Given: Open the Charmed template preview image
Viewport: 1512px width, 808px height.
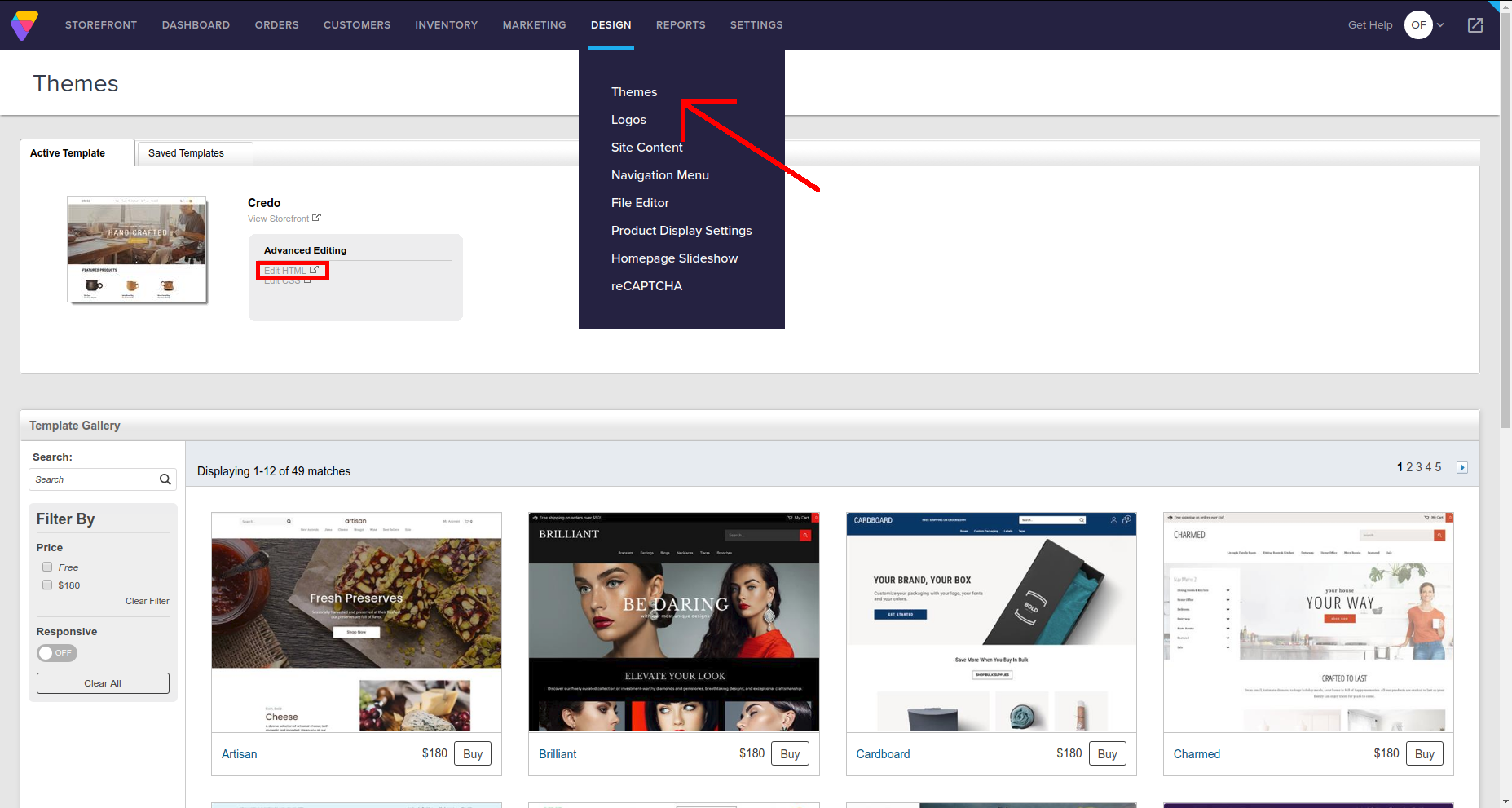Looking at the screenshot, I should pyautogui.click(x=1308, y=622).
